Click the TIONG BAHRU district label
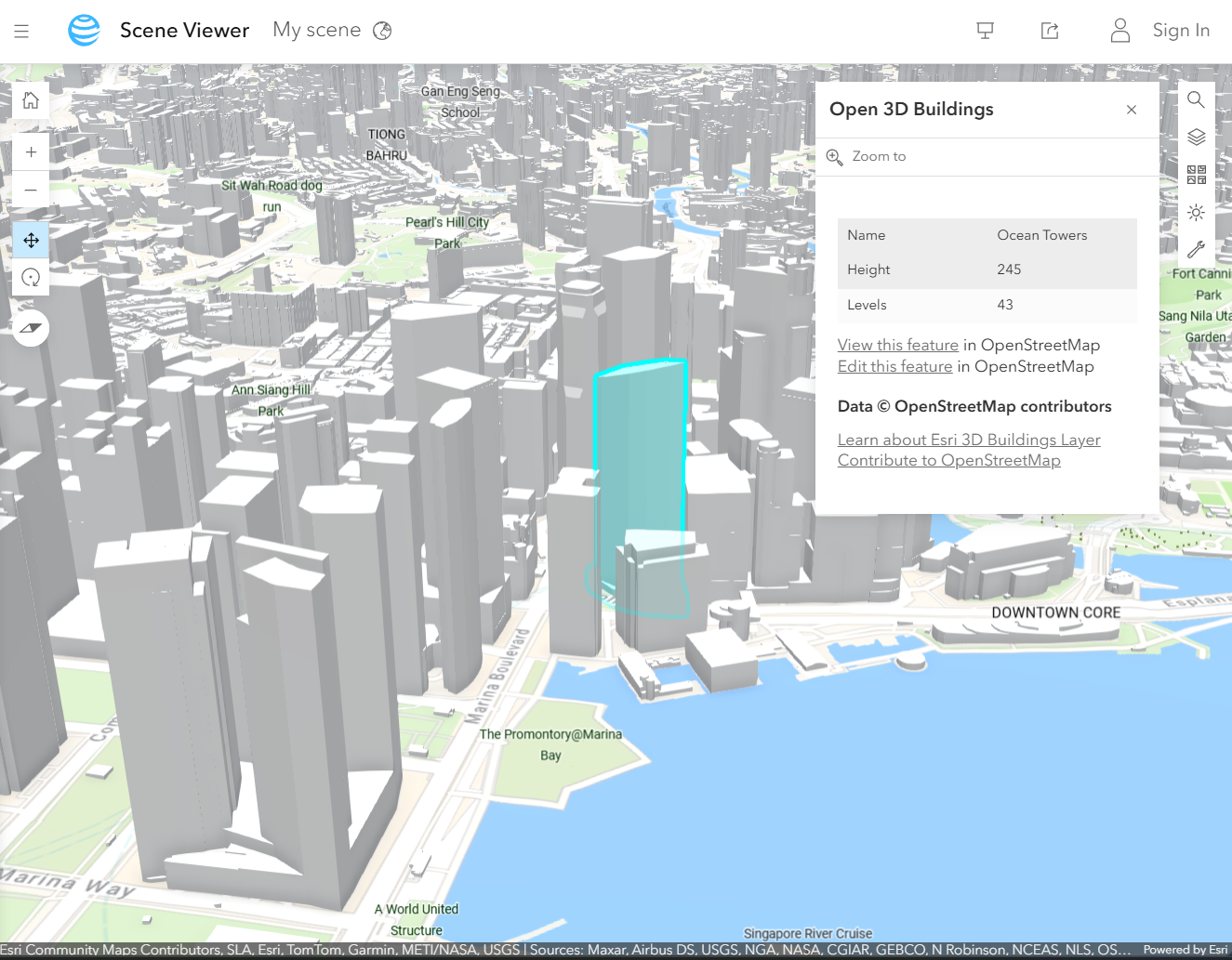This screenshot has width=1232, height=960. [x=387, y=145]
